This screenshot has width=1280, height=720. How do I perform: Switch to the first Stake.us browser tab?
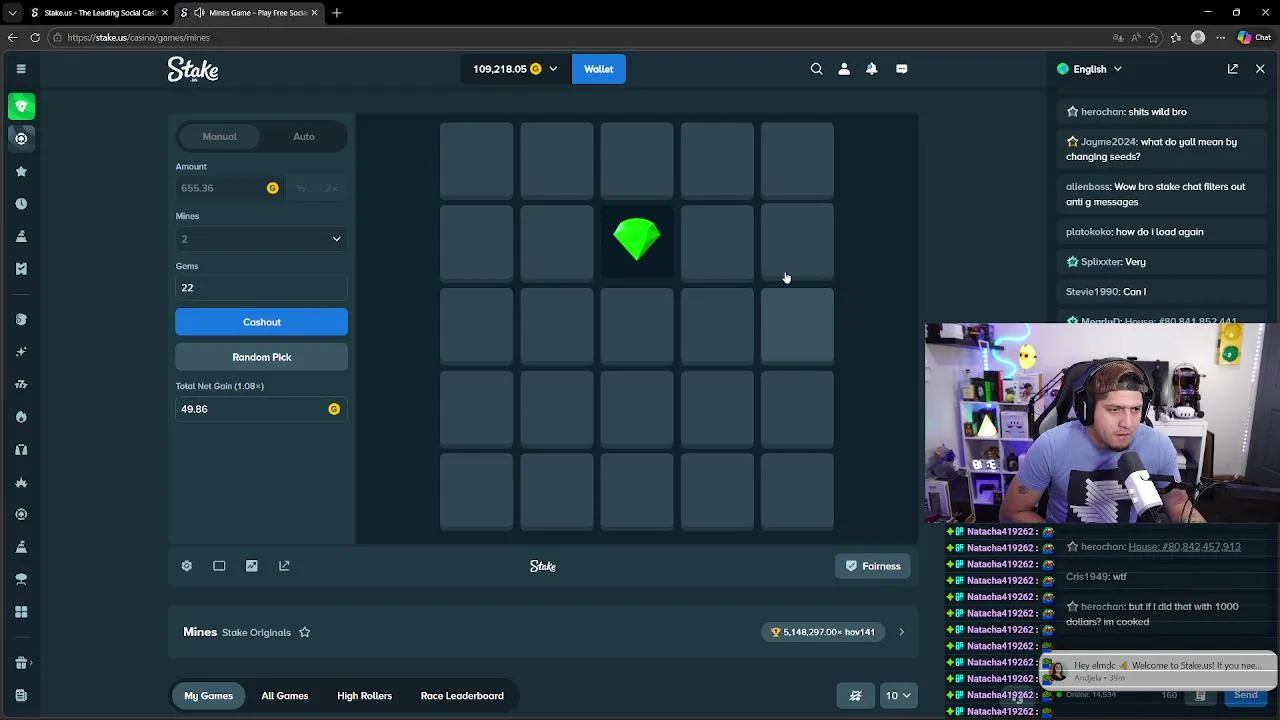[98, 13]
